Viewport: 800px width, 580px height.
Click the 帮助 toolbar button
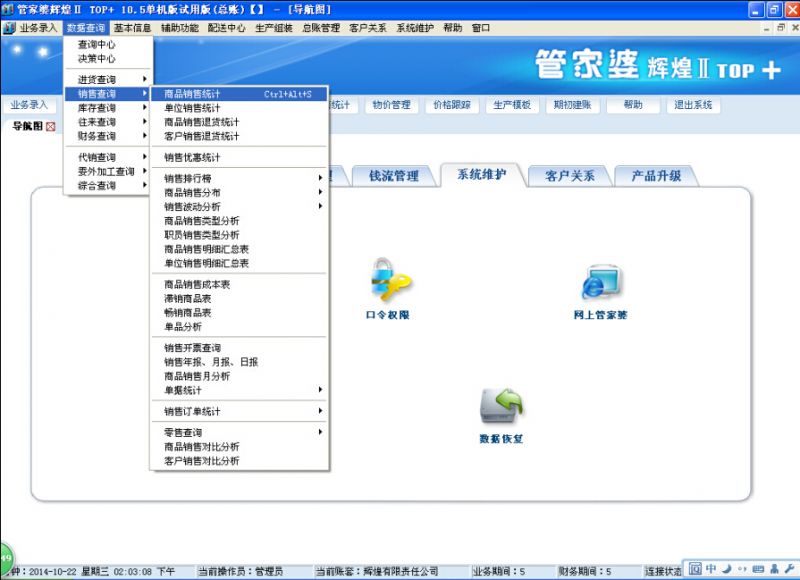click(x=633, y=105)
